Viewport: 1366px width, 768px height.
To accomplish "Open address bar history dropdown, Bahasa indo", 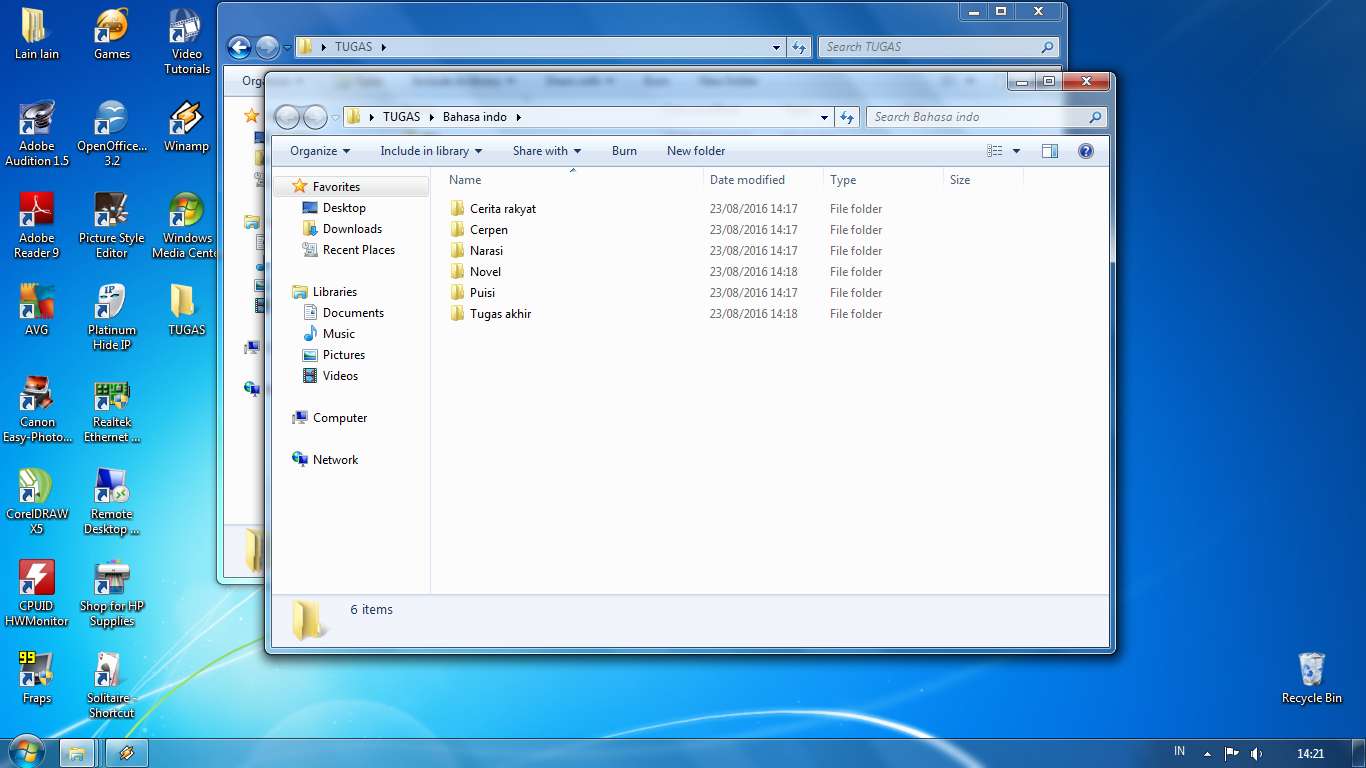I will 824,117.
